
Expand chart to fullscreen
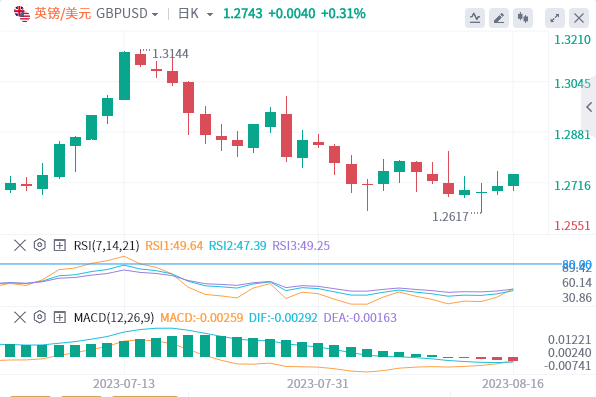(555, 18)
